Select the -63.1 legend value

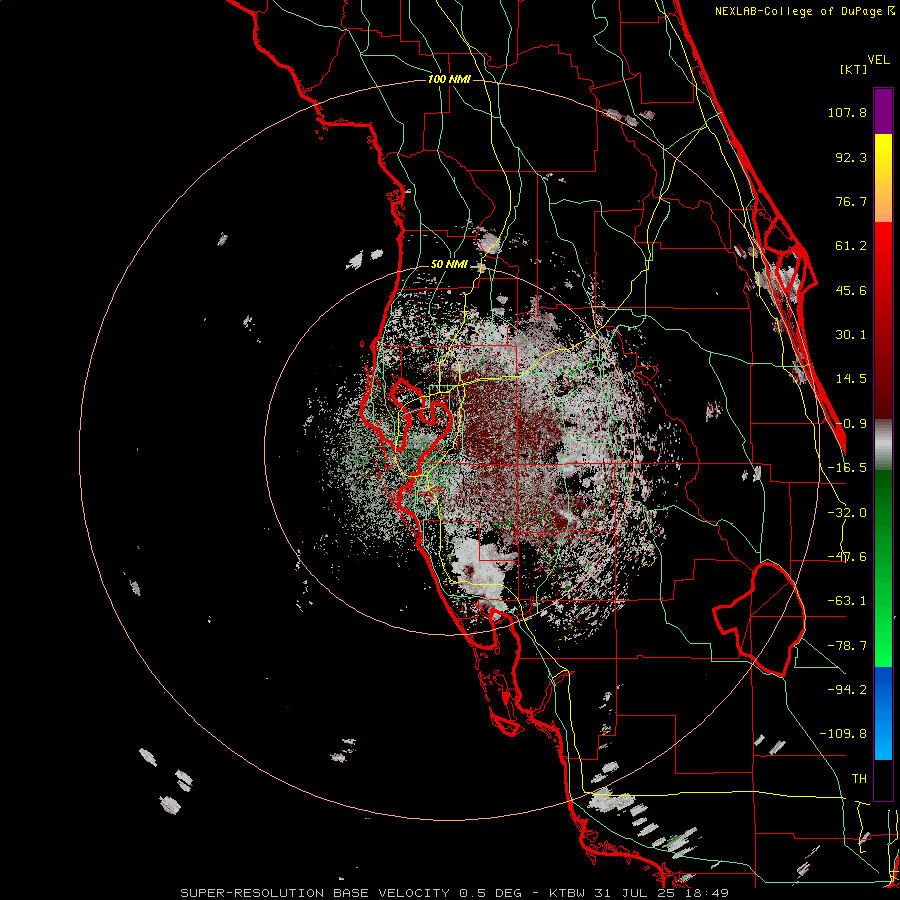click(847, 601)
